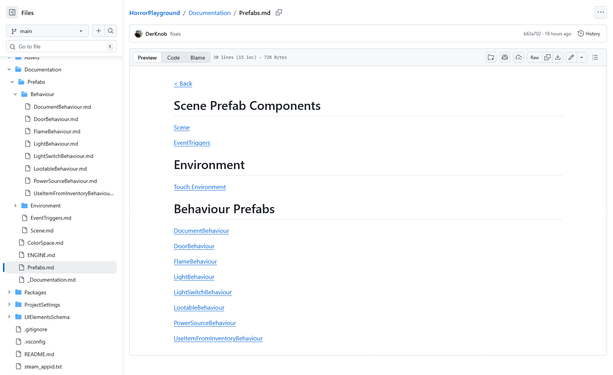Select README.md in file tree
Image resolution: width=613 pixels, height=375 pixels.
(39, 354)
